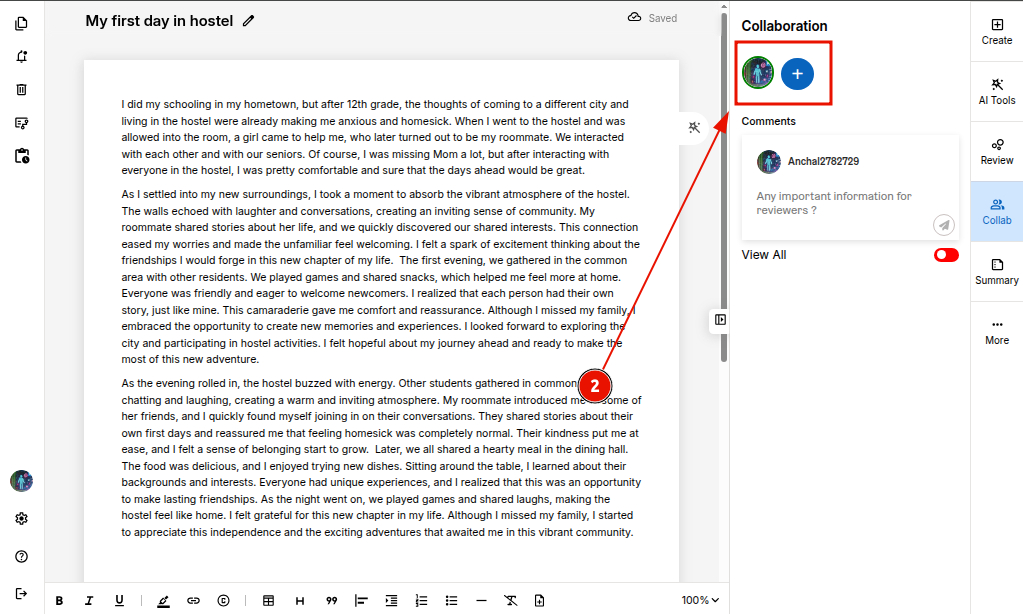Viewport: 1023px width, 614px height.
Task: Toggle the View All comments switch
Action: [x=945, y=255]
